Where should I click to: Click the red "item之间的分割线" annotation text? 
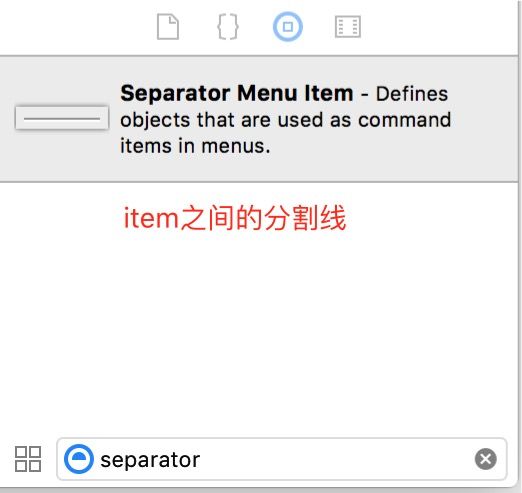pos(235,218)
